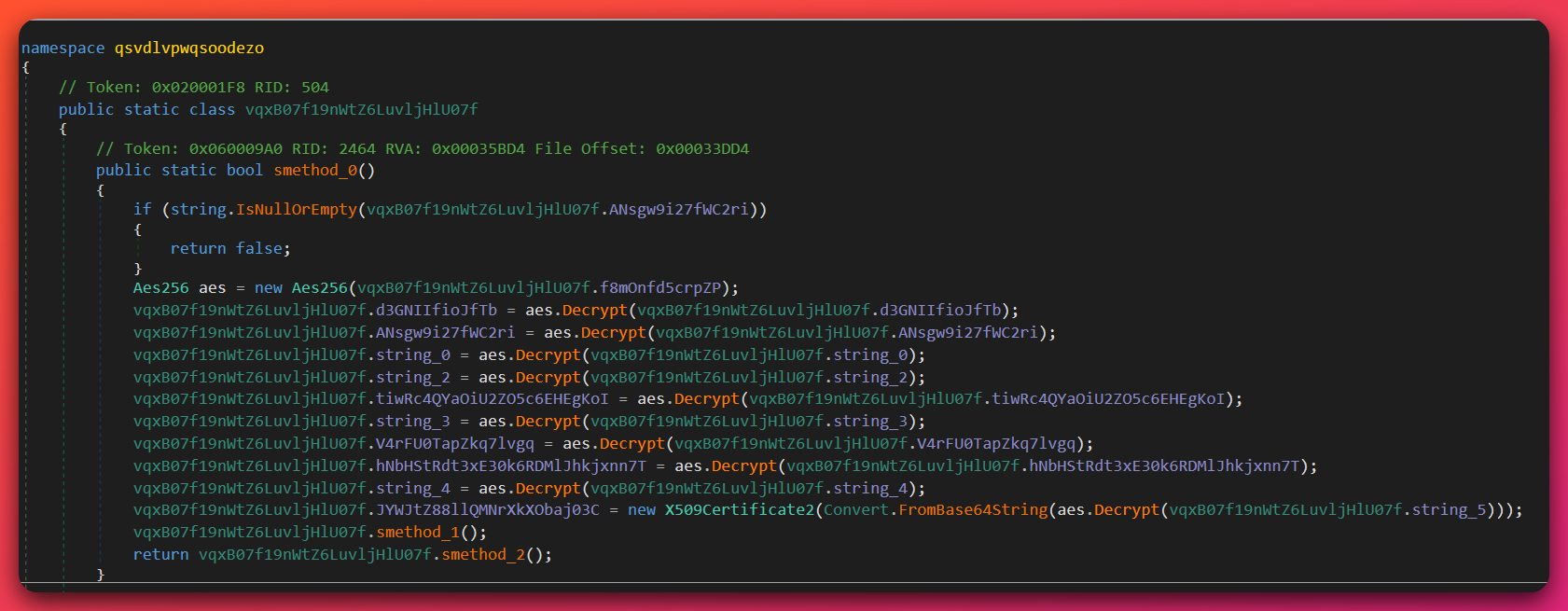Click string_2 inside Decrypt parentheses
Screen dimensions: 1568x611
870,377
